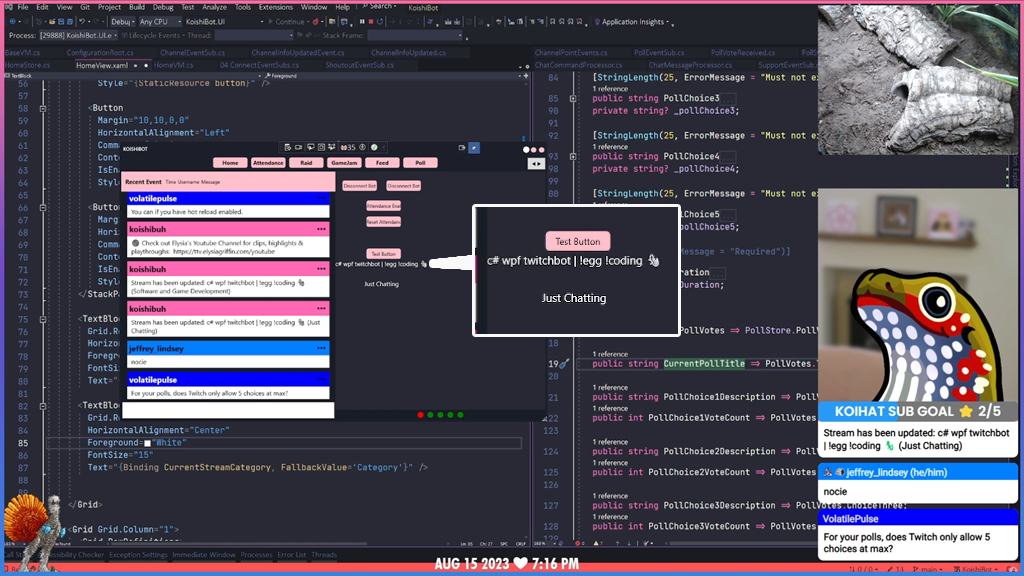Click the Reset Attendance button

tap(383, 222)
